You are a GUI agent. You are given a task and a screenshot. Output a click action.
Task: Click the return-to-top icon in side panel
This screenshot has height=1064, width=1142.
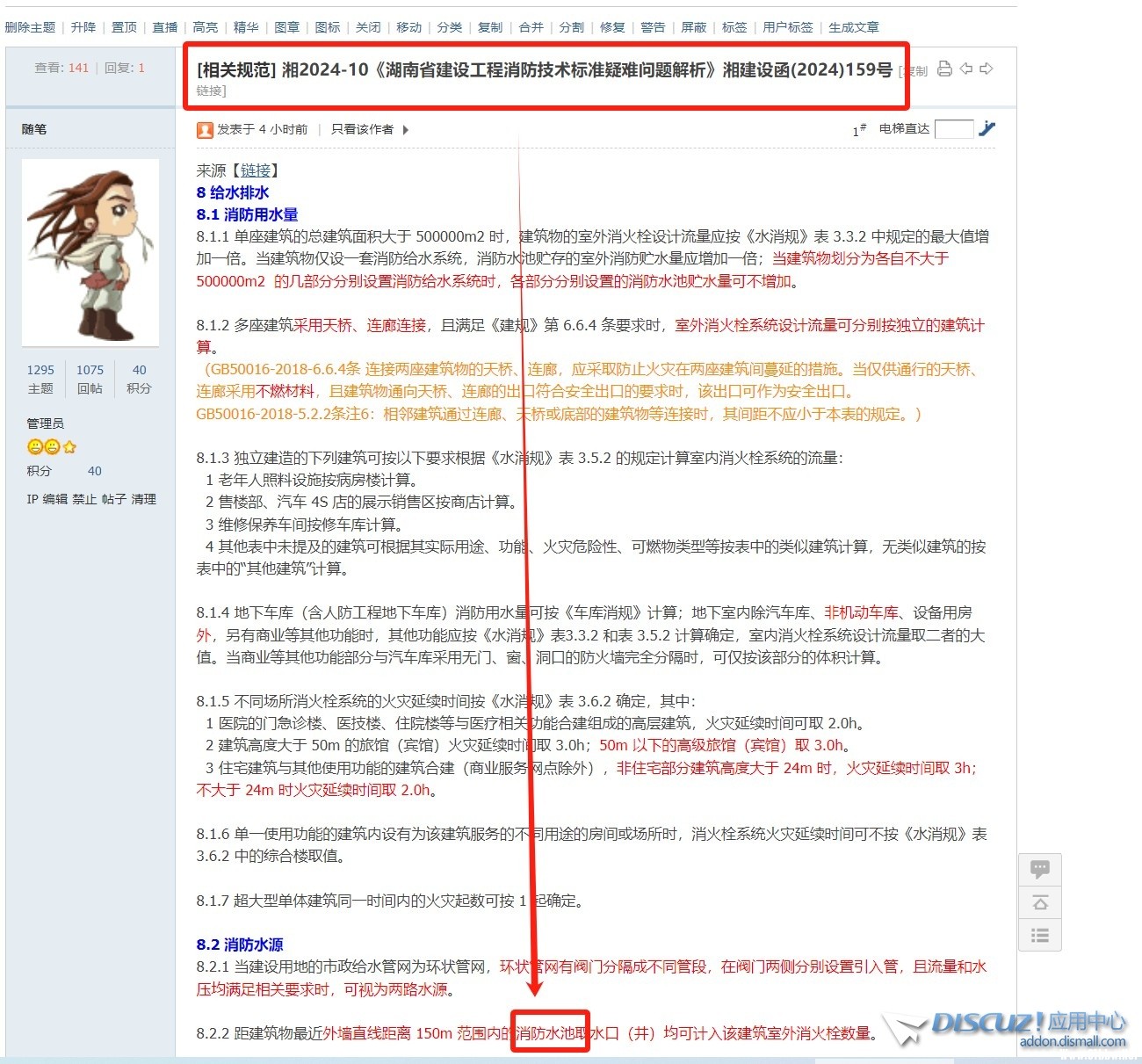(x=1040, y=902)
